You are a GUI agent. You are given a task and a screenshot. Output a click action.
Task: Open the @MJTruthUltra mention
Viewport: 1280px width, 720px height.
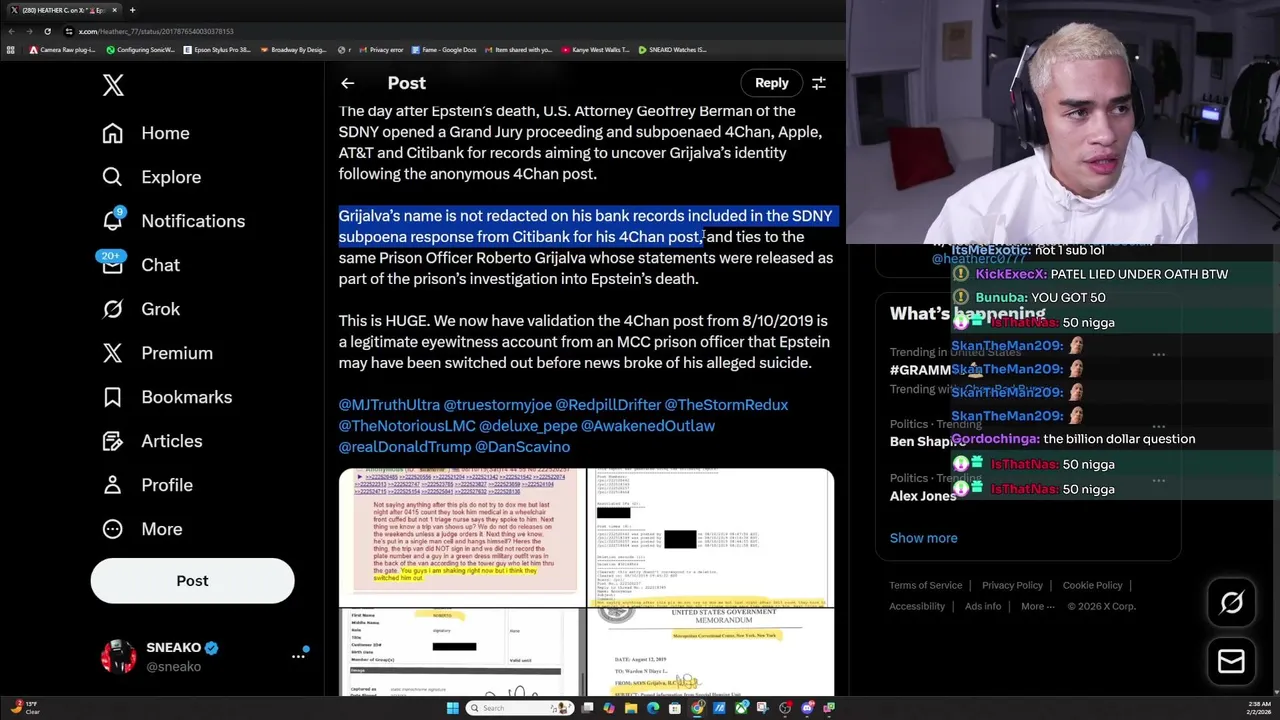(389, 405)
